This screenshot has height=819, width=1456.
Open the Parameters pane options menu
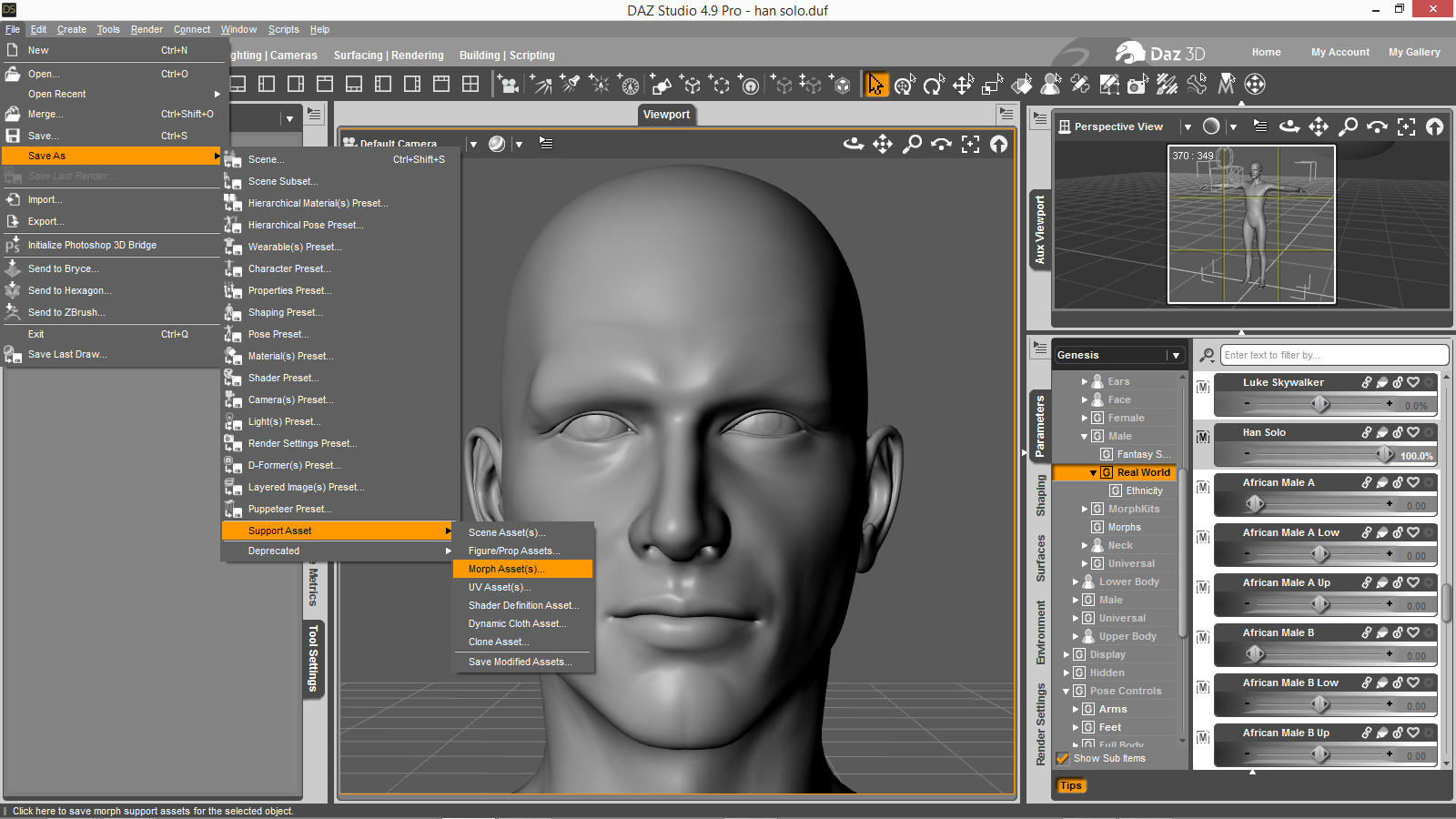[x=1039, y=349]
